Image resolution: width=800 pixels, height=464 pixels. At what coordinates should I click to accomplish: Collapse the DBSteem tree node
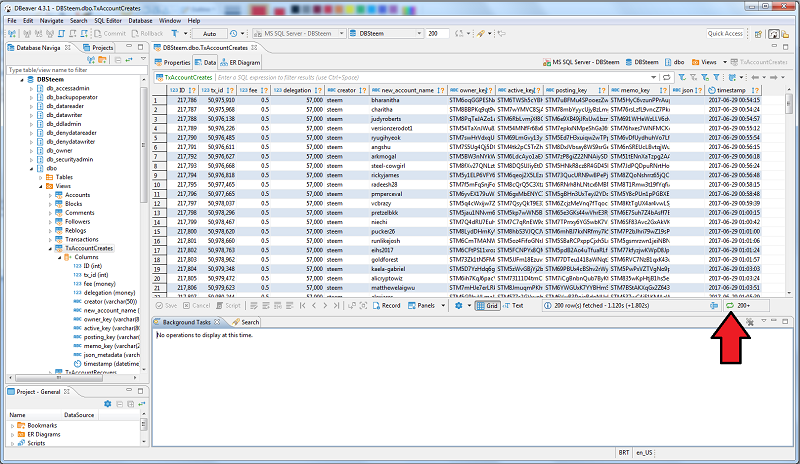[x=22, y=80]
